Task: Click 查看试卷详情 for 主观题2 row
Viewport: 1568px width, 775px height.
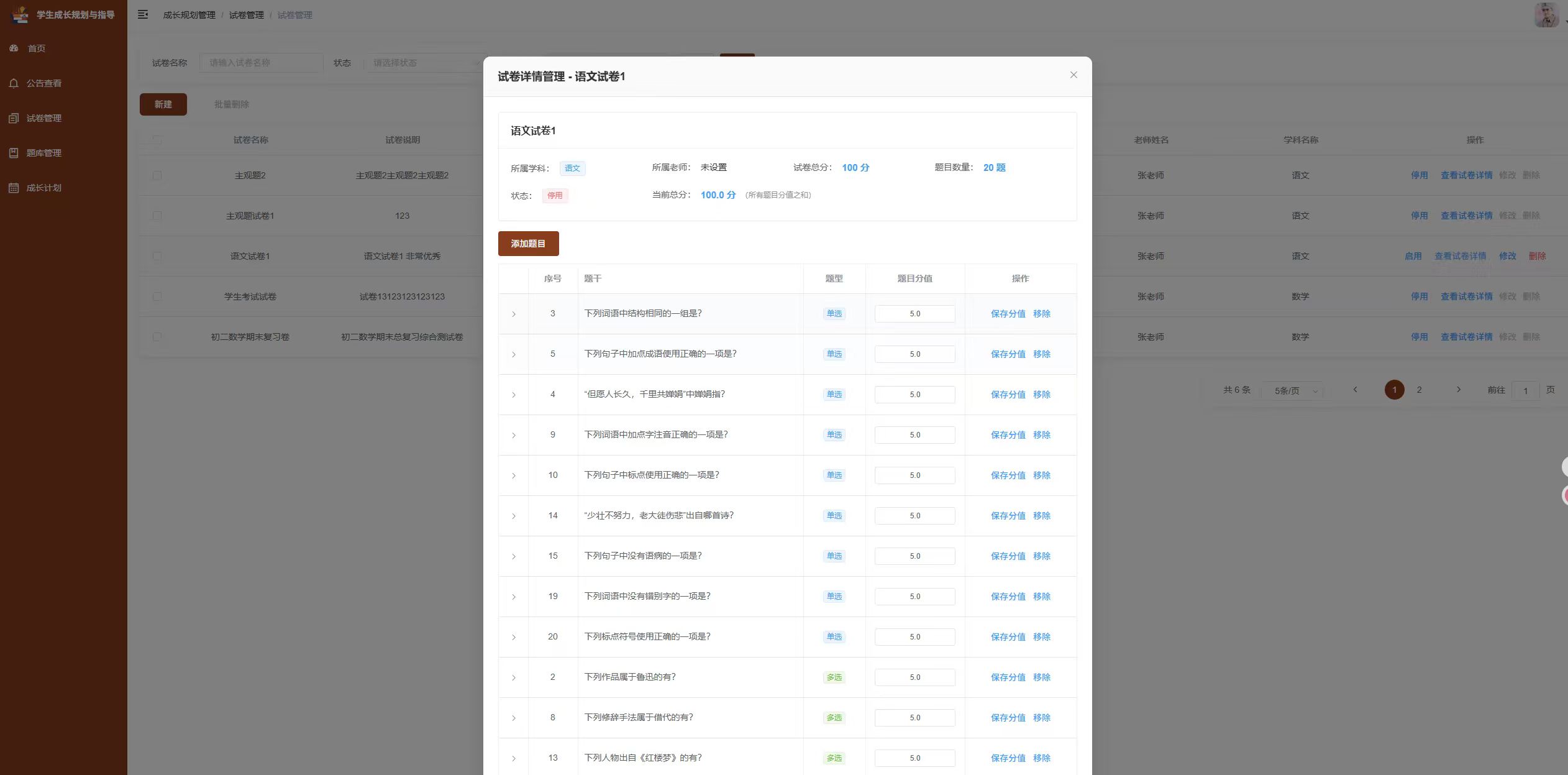Action: tap(1467, 175)
